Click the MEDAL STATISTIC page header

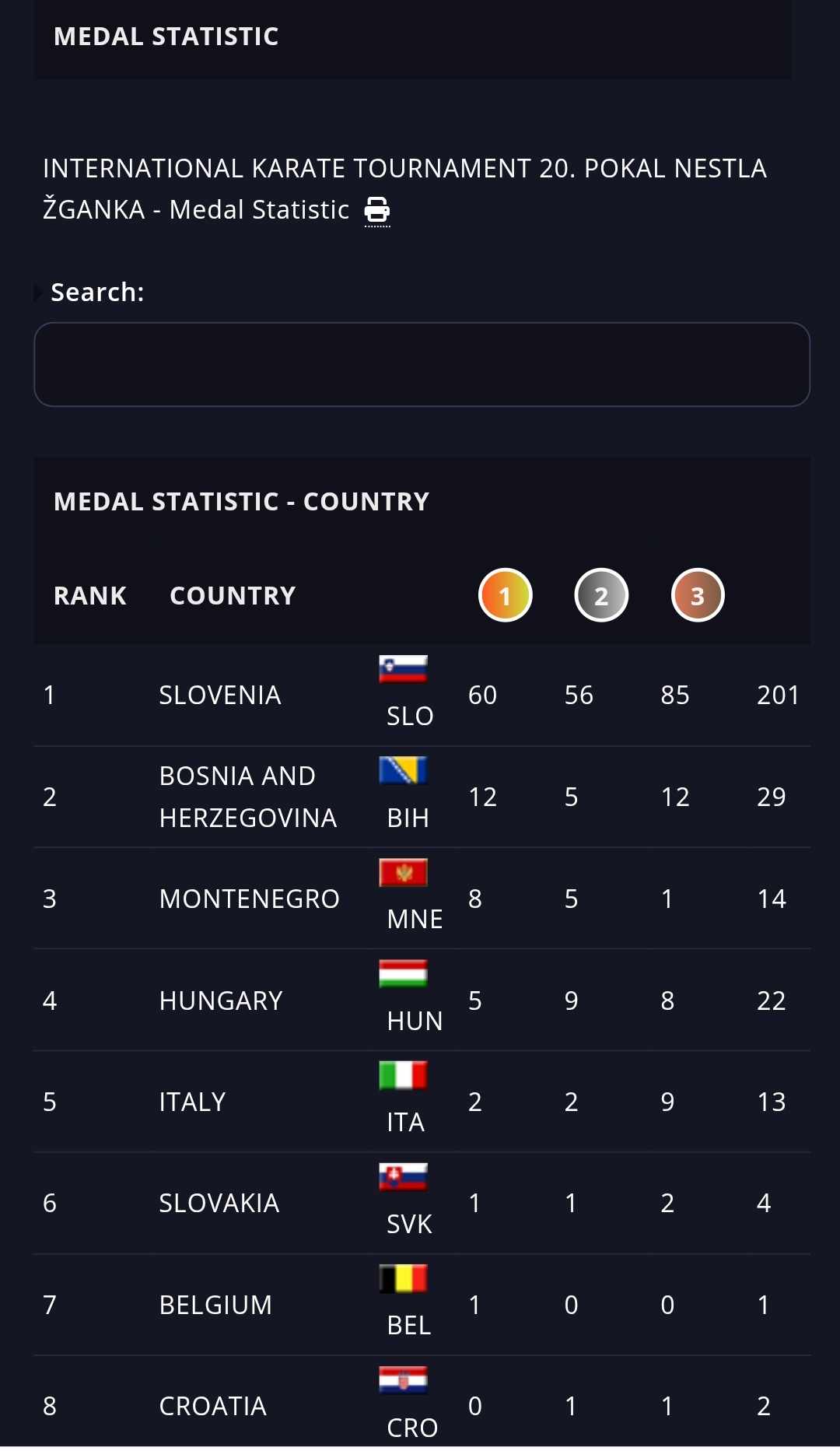[x=166, y=37]
